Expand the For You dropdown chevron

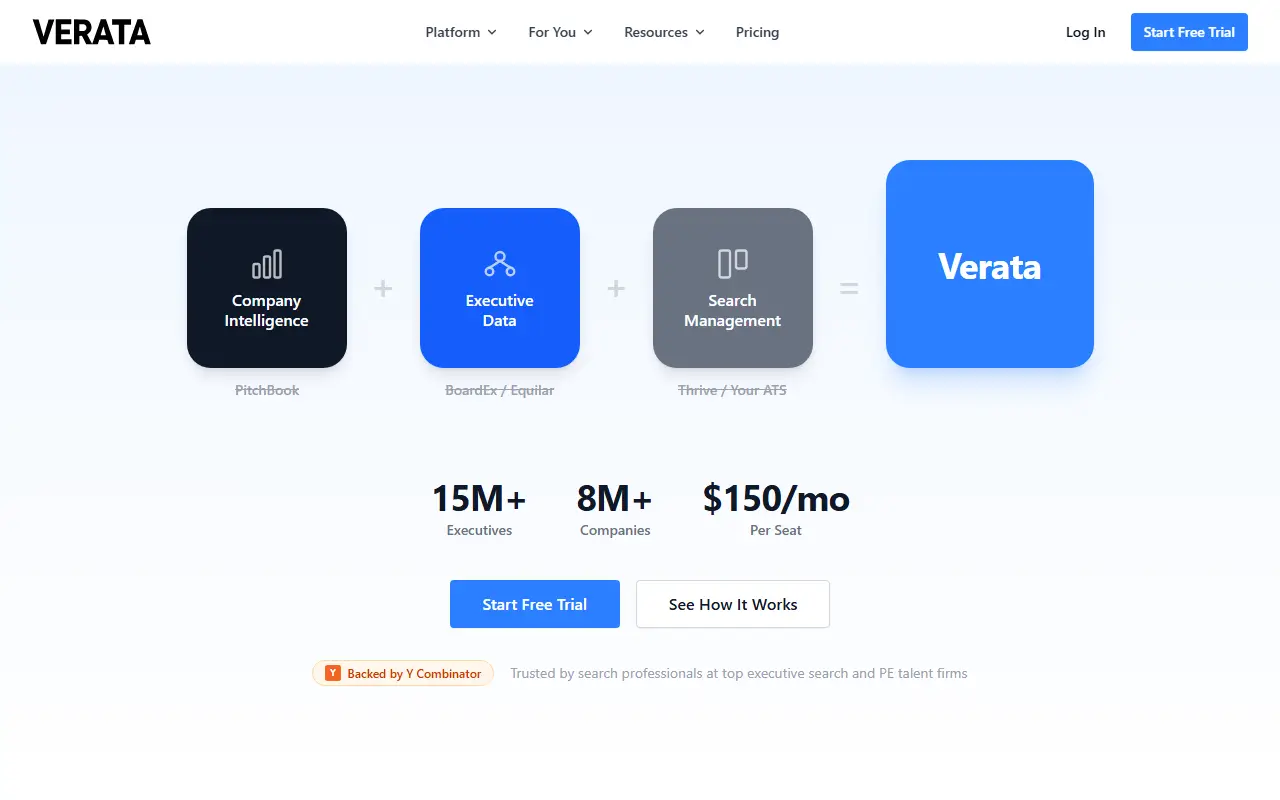point(588,32)
